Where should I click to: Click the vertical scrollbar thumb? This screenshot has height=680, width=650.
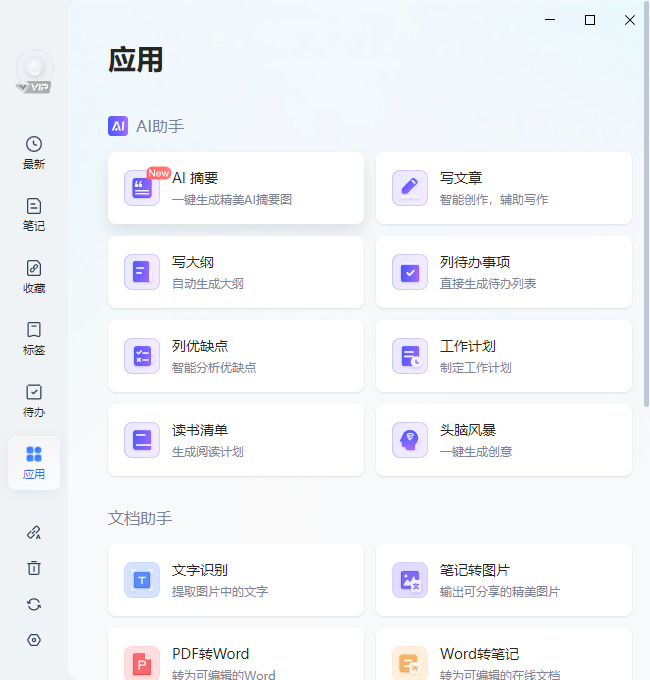pos(646,204)
